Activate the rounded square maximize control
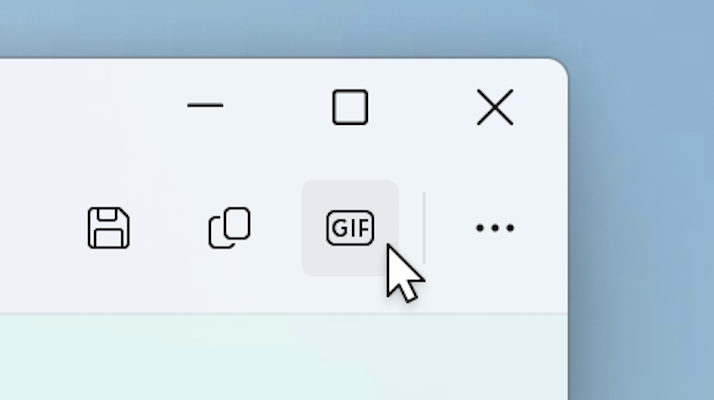 point(350,107)
